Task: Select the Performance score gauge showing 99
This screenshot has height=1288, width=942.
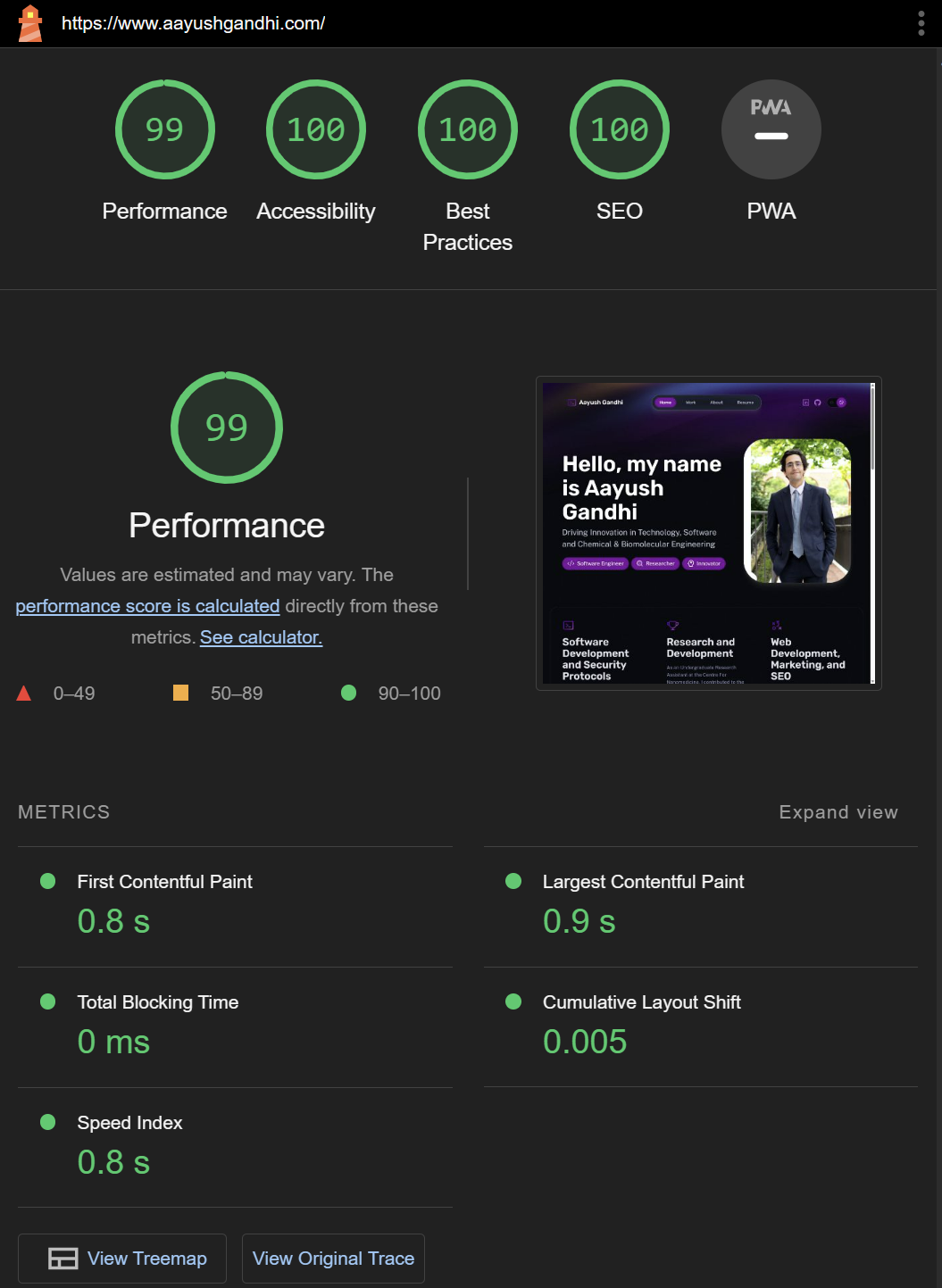Action: 164,129
